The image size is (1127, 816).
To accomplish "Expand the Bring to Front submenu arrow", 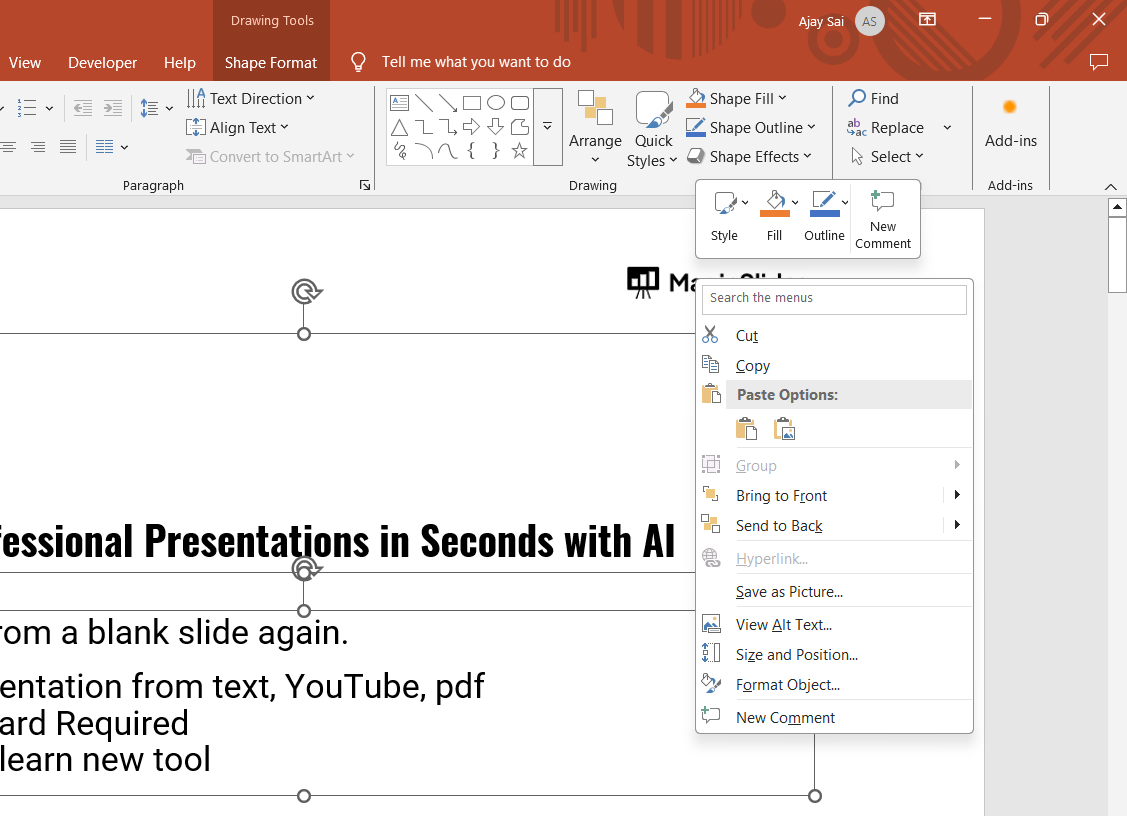I will tap(957, 495).
